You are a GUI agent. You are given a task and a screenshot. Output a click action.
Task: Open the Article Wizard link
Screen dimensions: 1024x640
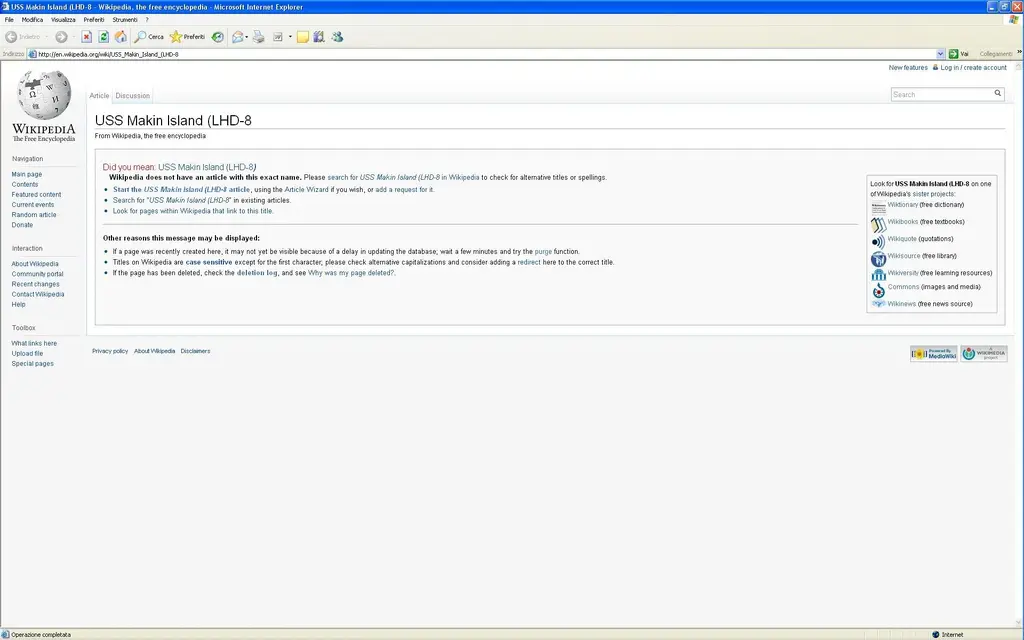tap(306, 189)
